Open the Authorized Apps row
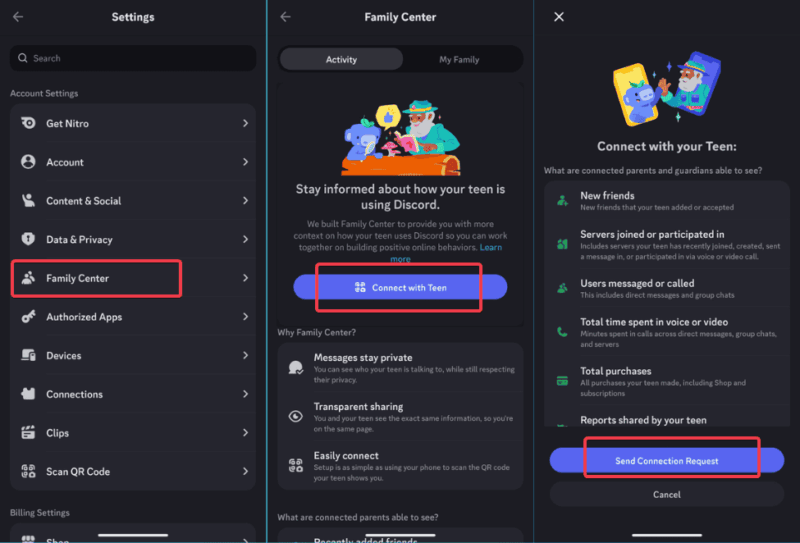 (133, 316)
